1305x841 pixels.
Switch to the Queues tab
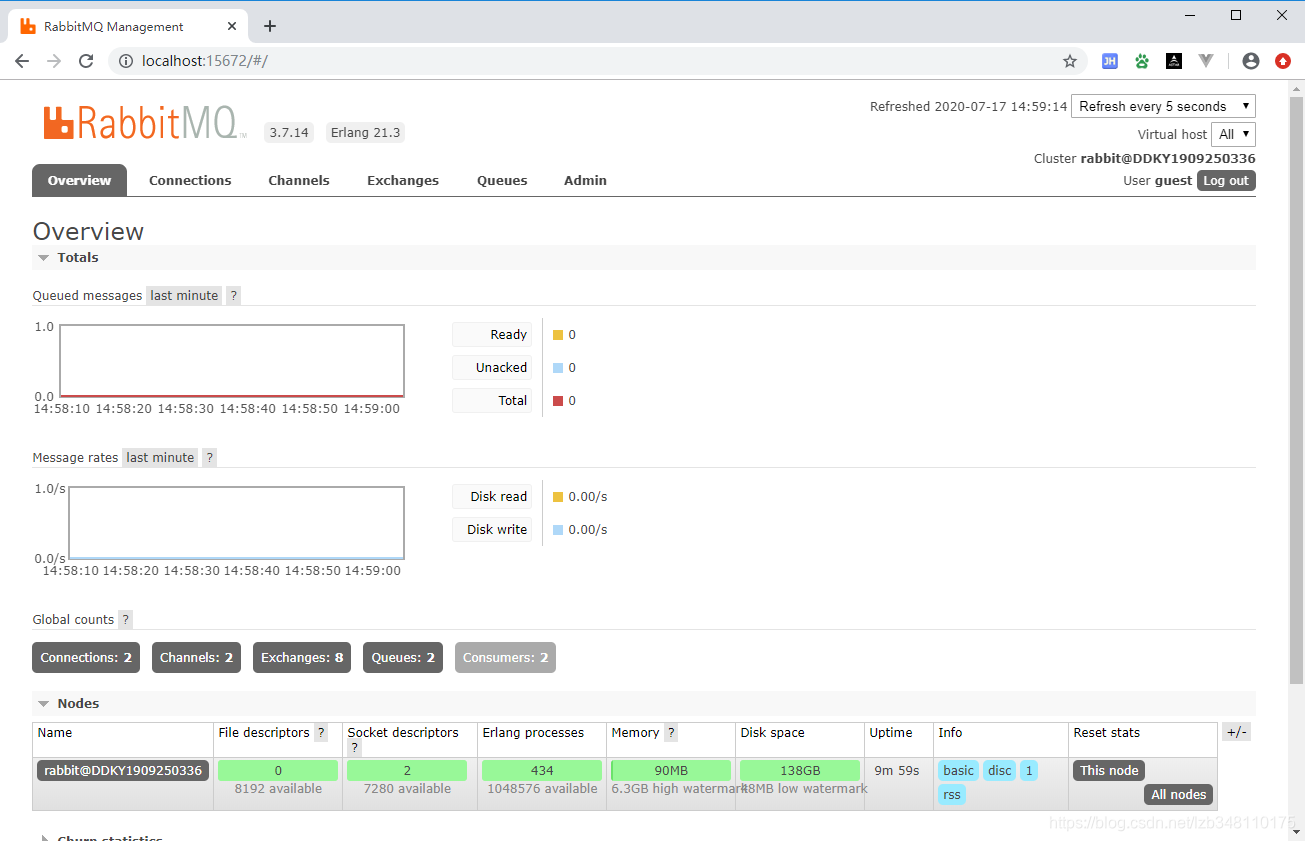coord(502,180)
